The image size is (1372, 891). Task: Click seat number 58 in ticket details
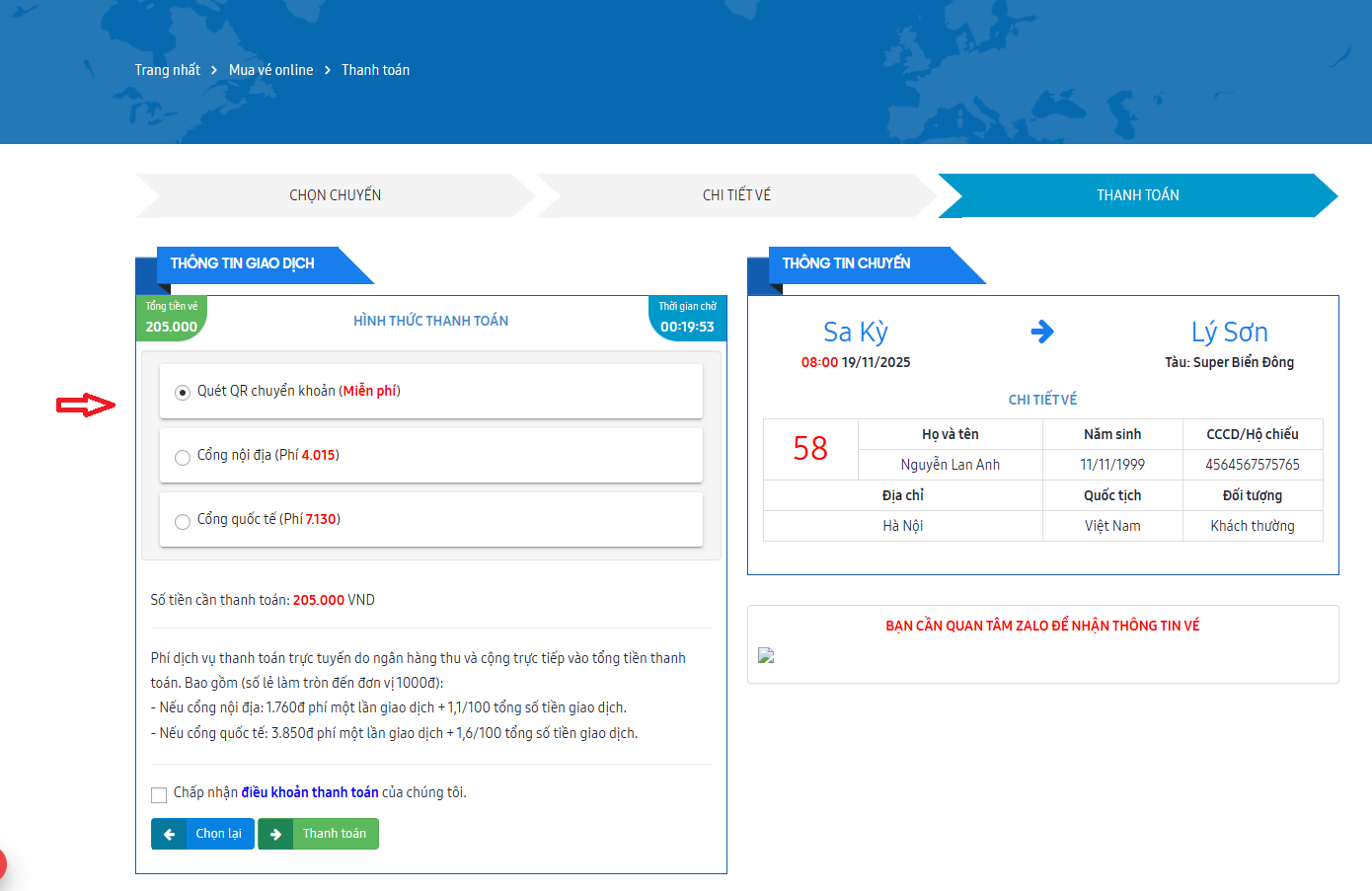[810, 449]
